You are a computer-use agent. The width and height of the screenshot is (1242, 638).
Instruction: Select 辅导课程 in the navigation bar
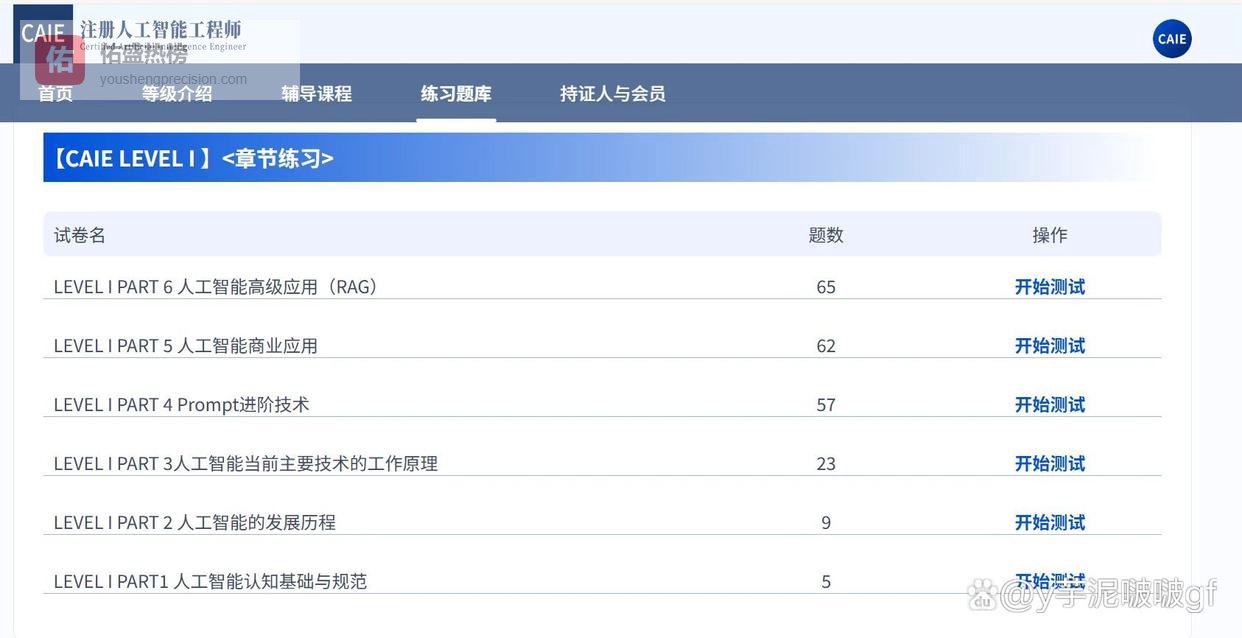[316, 94]
